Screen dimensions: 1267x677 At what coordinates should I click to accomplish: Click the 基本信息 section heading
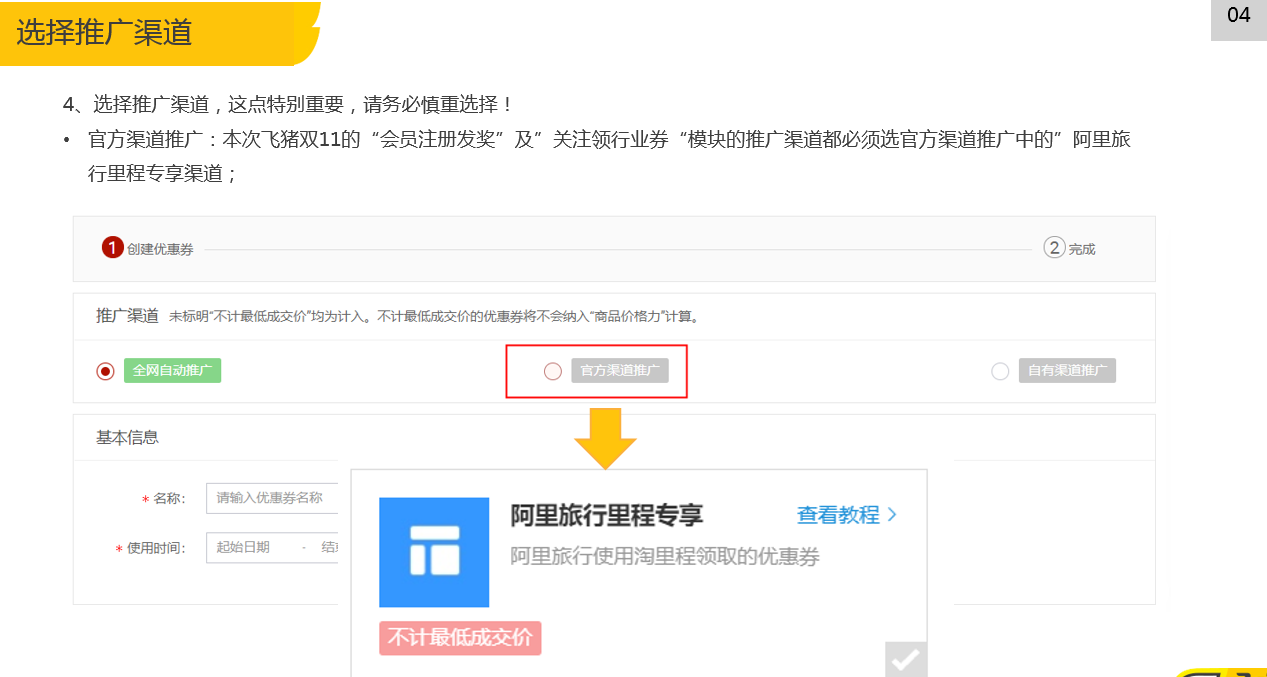127,437
